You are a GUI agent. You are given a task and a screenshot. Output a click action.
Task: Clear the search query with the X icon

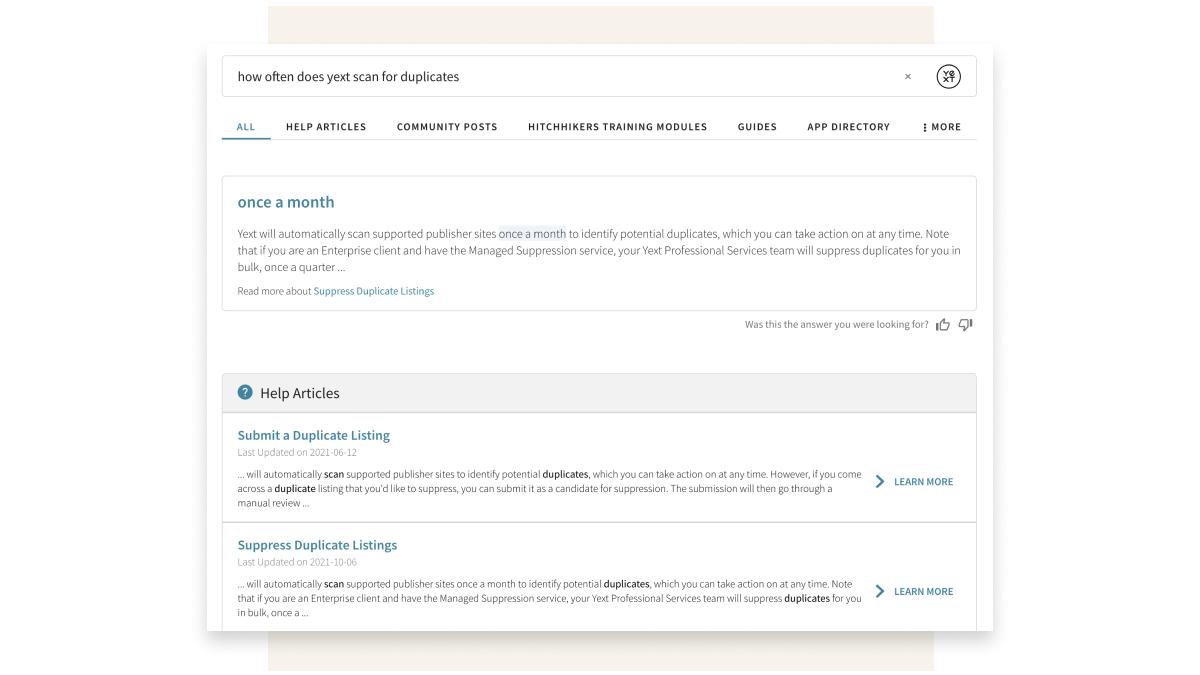908,76
